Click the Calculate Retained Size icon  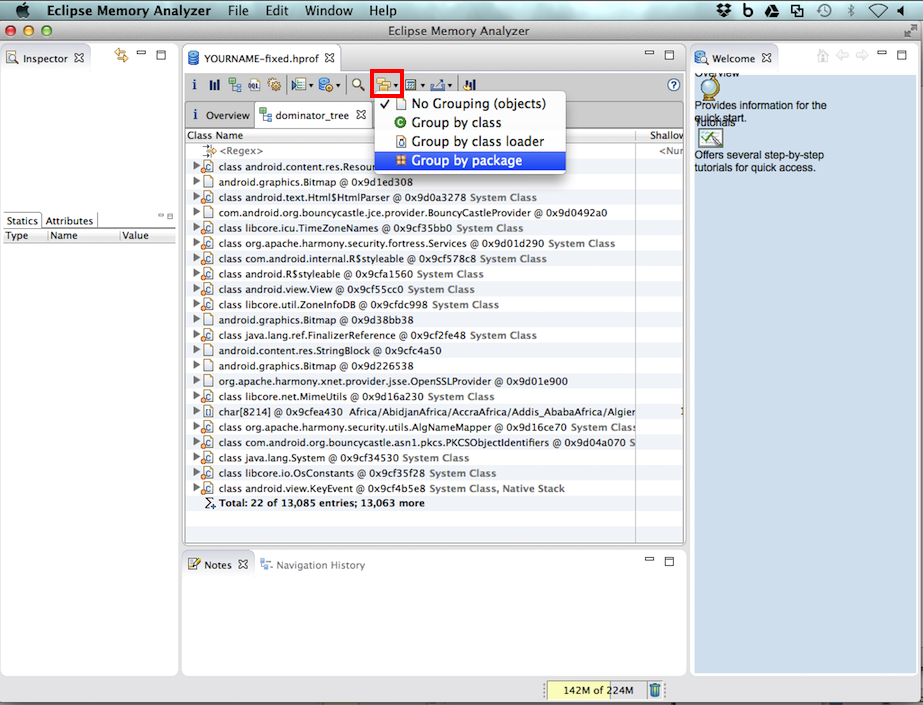[x=411, y=85]
